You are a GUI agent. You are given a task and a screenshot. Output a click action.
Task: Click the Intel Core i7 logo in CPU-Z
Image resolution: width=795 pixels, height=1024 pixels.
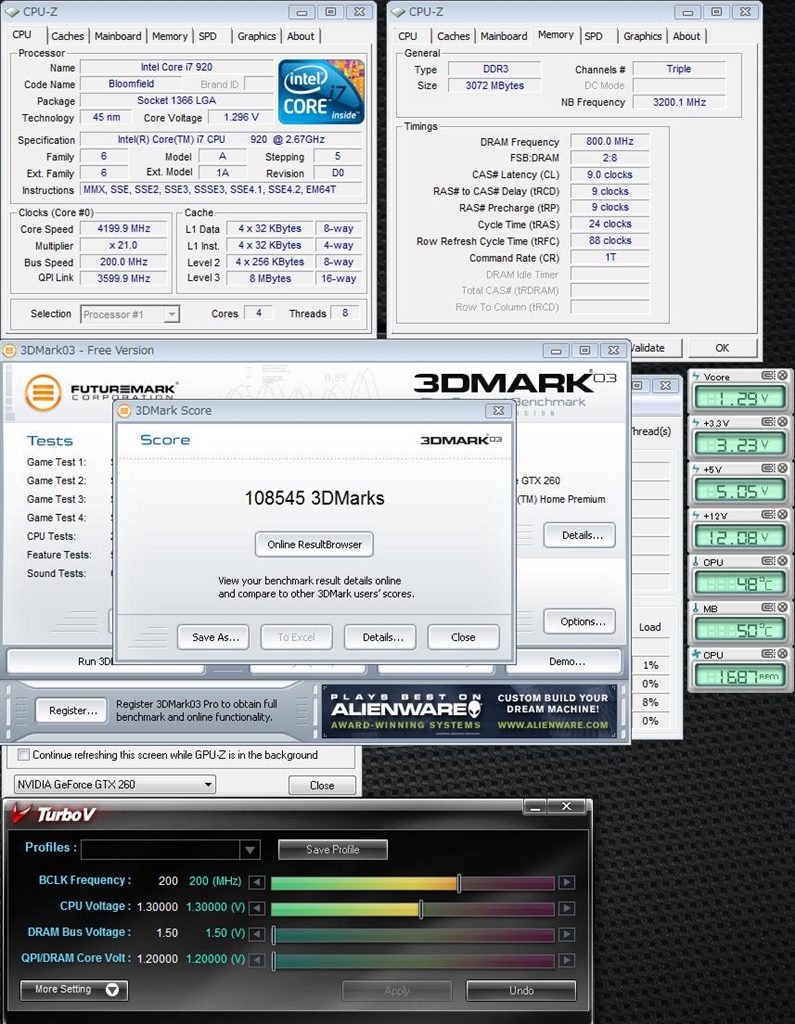321,92
